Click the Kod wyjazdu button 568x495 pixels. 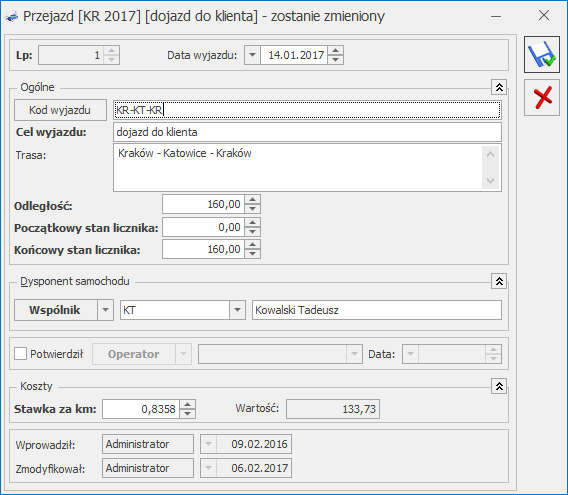tap(60, 110)
